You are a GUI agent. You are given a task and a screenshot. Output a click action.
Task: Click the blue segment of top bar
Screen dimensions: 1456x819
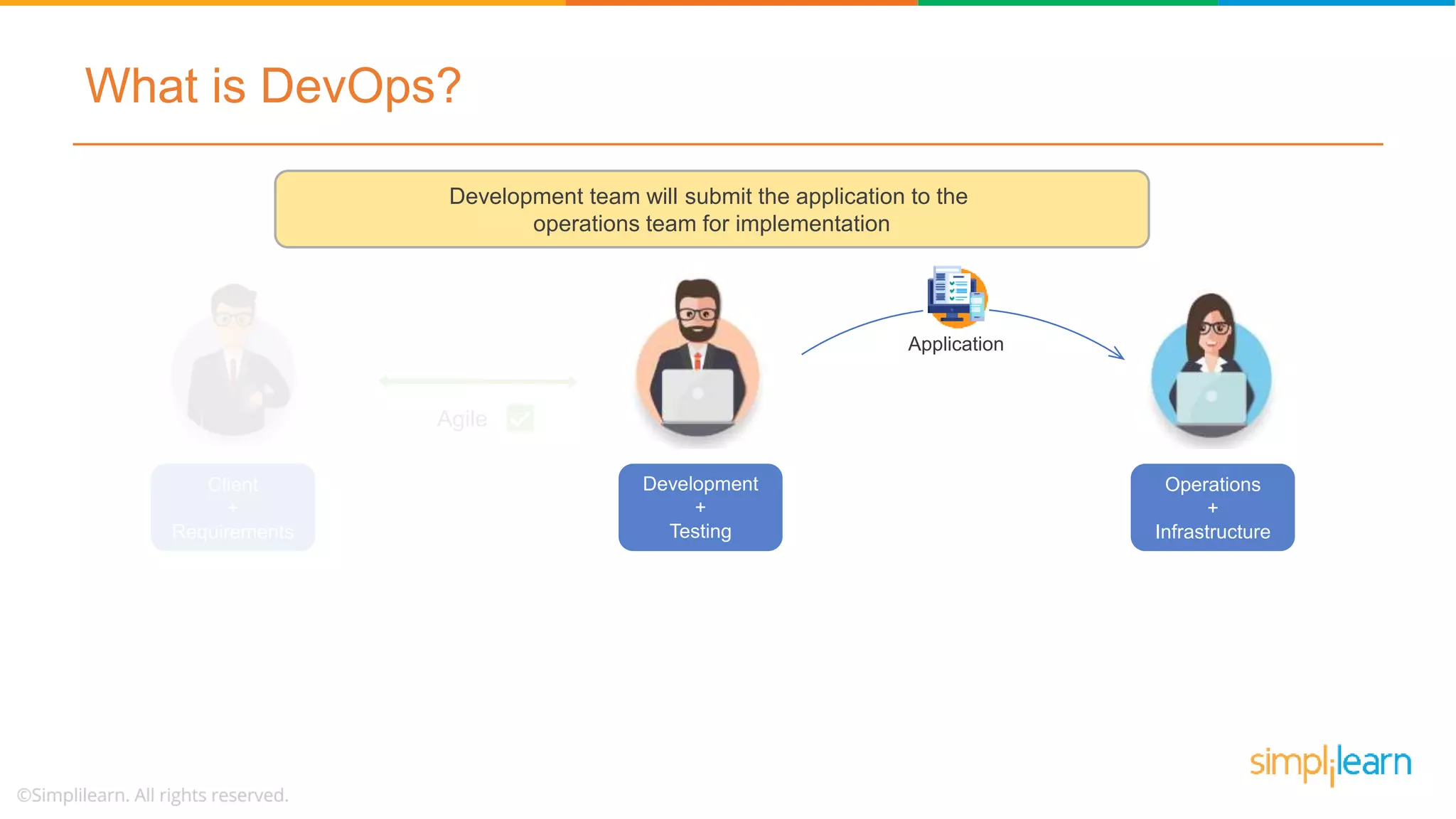point(1337,3)
